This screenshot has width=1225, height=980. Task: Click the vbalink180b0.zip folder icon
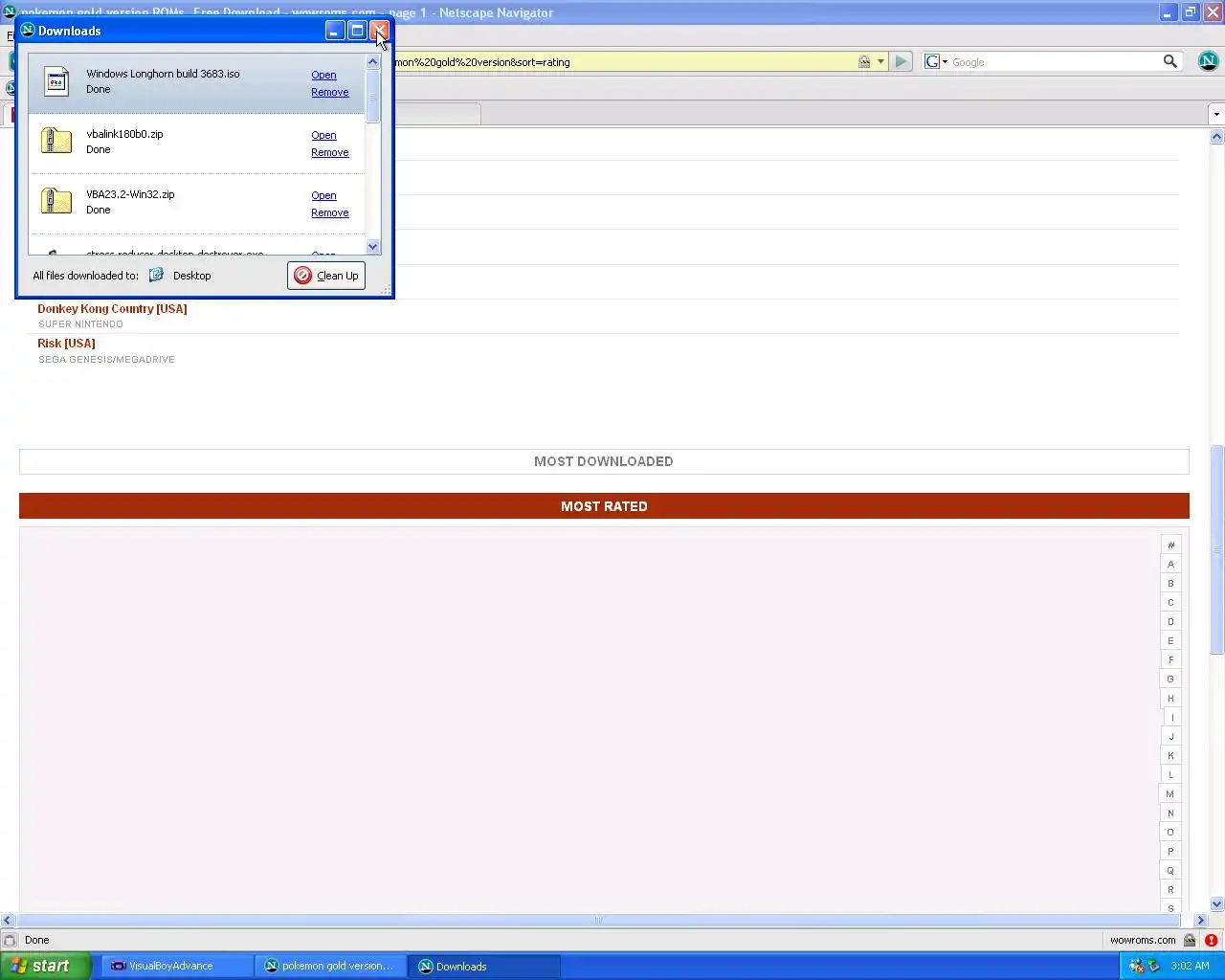coord(56,141)
